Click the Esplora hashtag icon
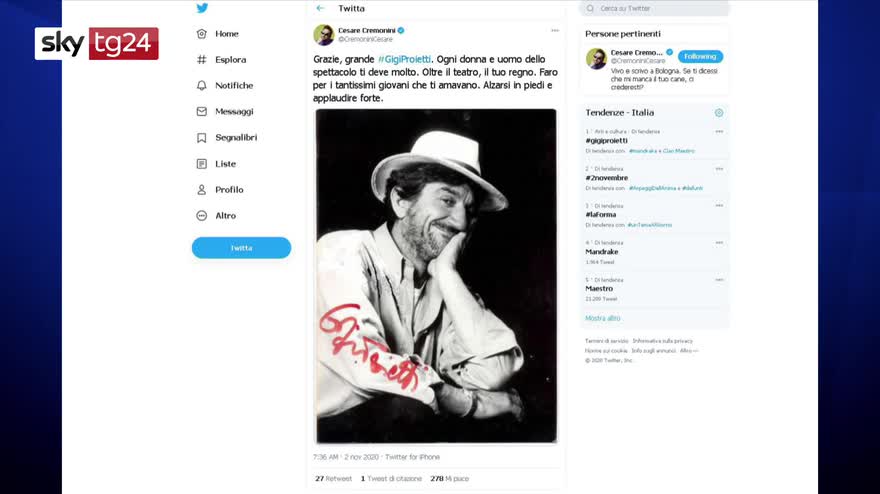This screenshot has width=880, height=494. tap(202, 60)
